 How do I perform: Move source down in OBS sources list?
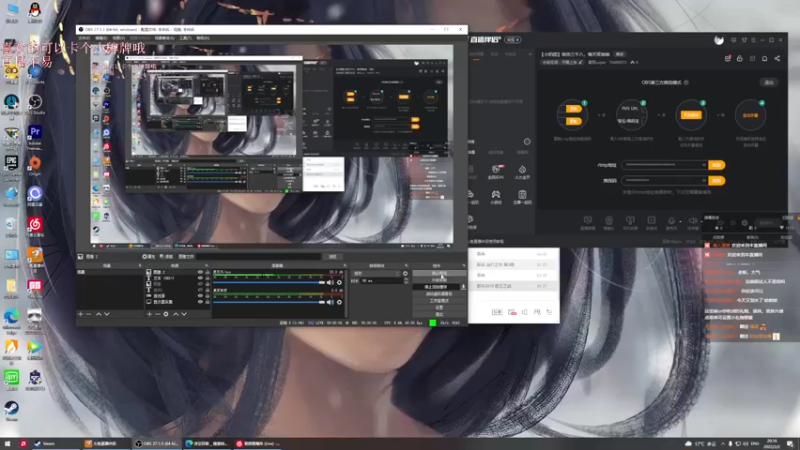coord(184,314)
